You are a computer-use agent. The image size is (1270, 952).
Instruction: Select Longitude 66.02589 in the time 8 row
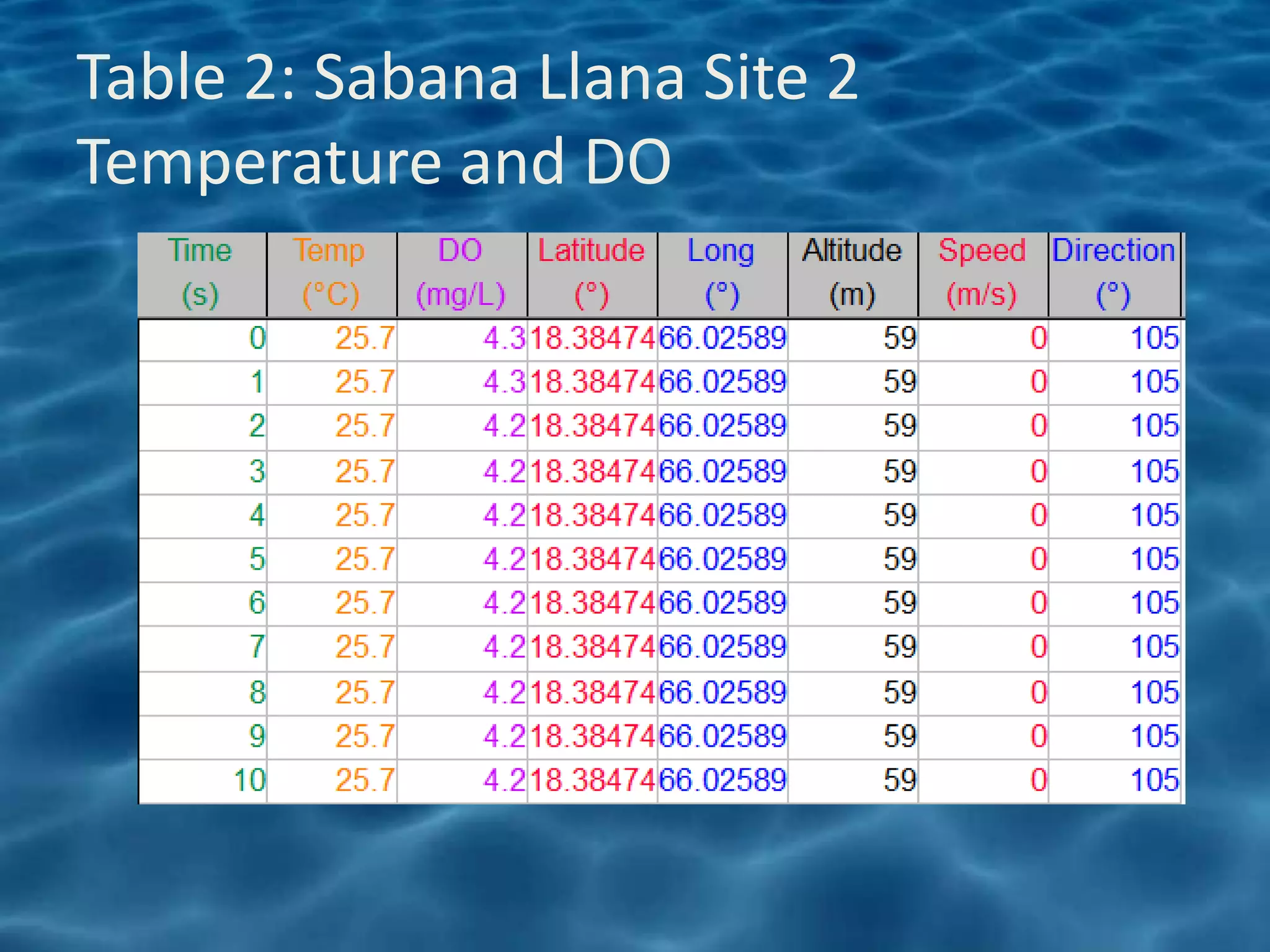(x=723, y=694)
